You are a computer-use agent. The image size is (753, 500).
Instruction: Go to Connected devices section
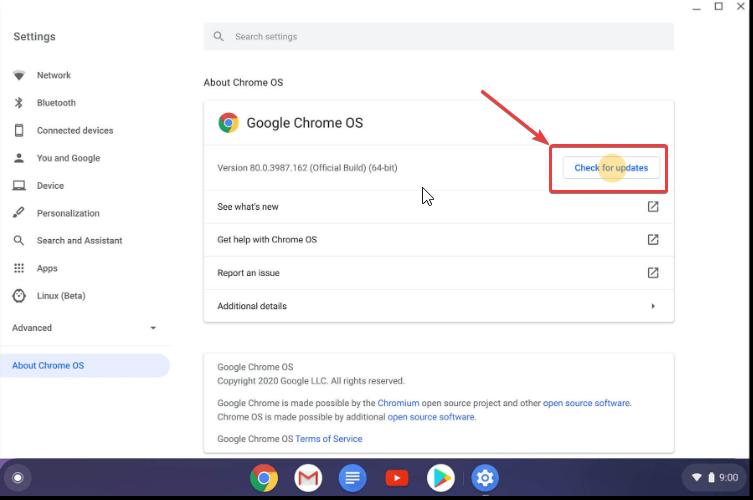[75, 131]
